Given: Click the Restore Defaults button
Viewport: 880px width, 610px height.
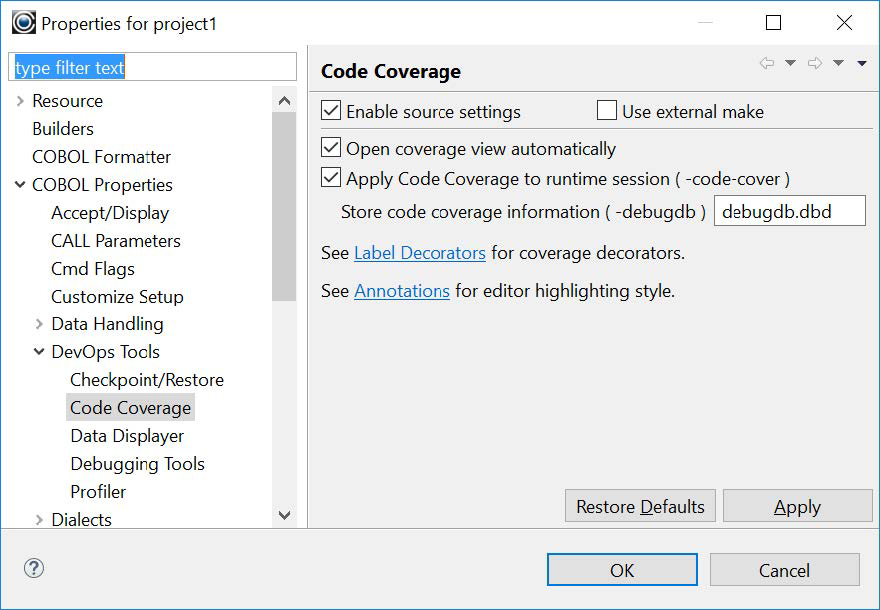Looking at the screenshot, I should (640, 506).
